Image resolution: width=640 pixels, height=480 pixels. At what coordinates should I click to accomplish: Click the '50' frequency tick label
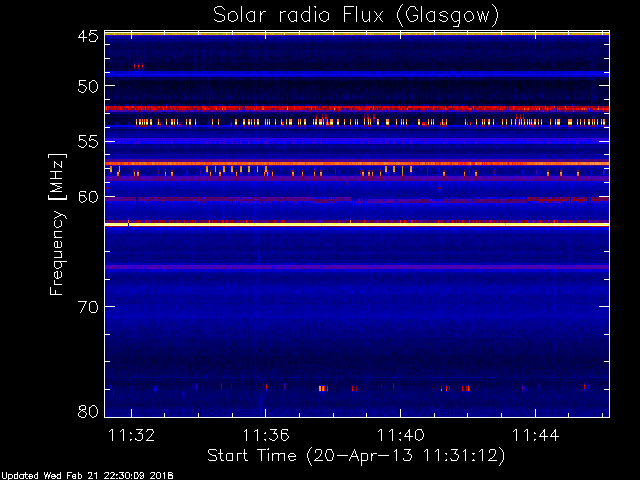(88, 86)
